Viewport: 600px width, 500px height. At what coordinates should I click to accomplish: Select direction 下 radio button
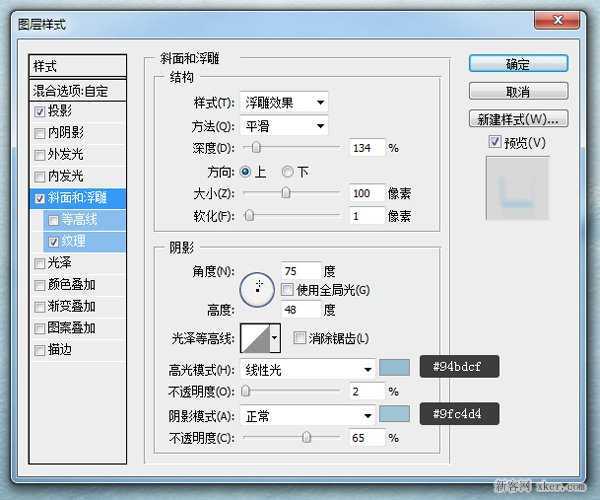287,172
